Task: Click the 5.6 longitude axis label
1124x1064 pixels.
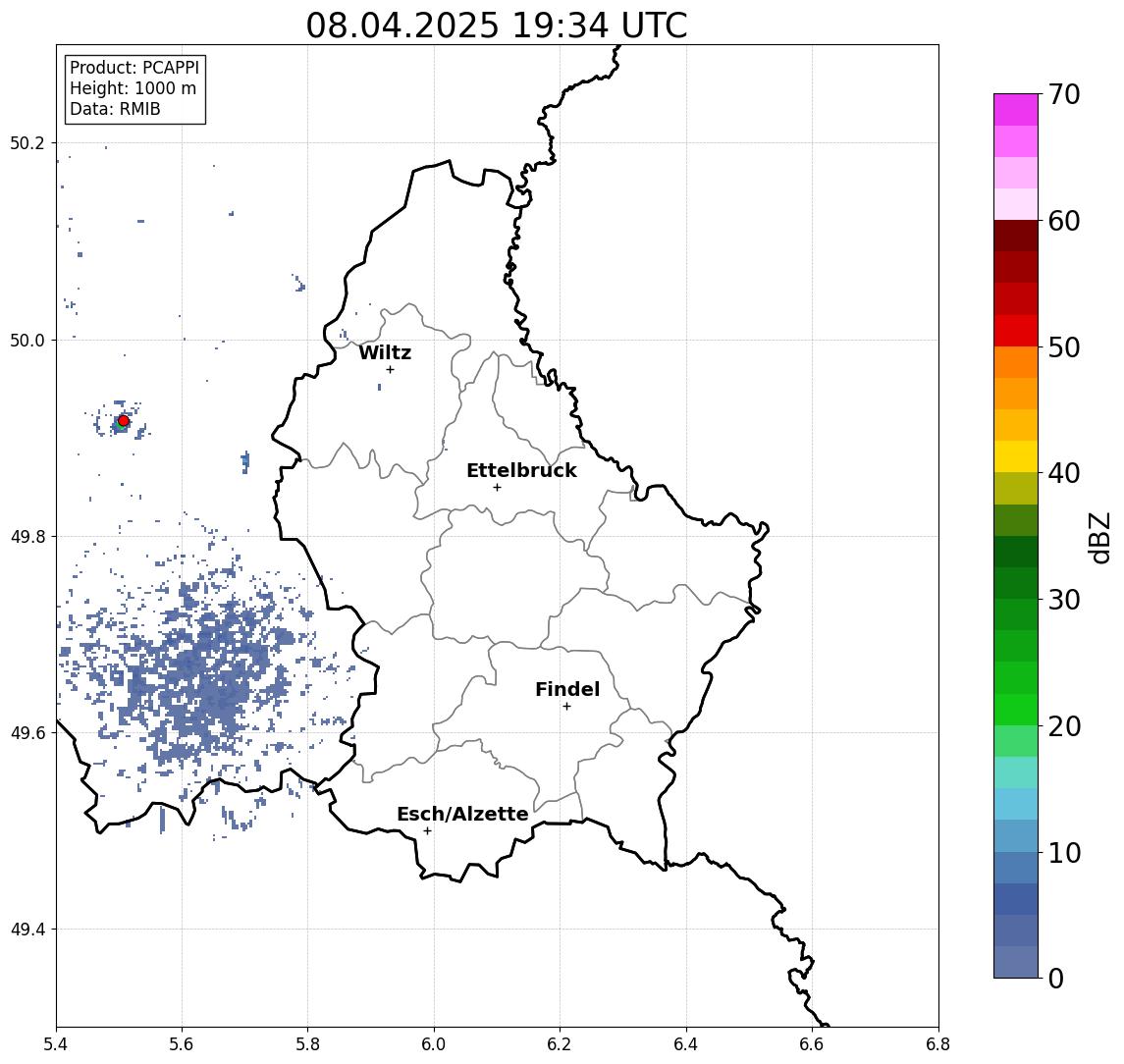Action: (182, 1044)
